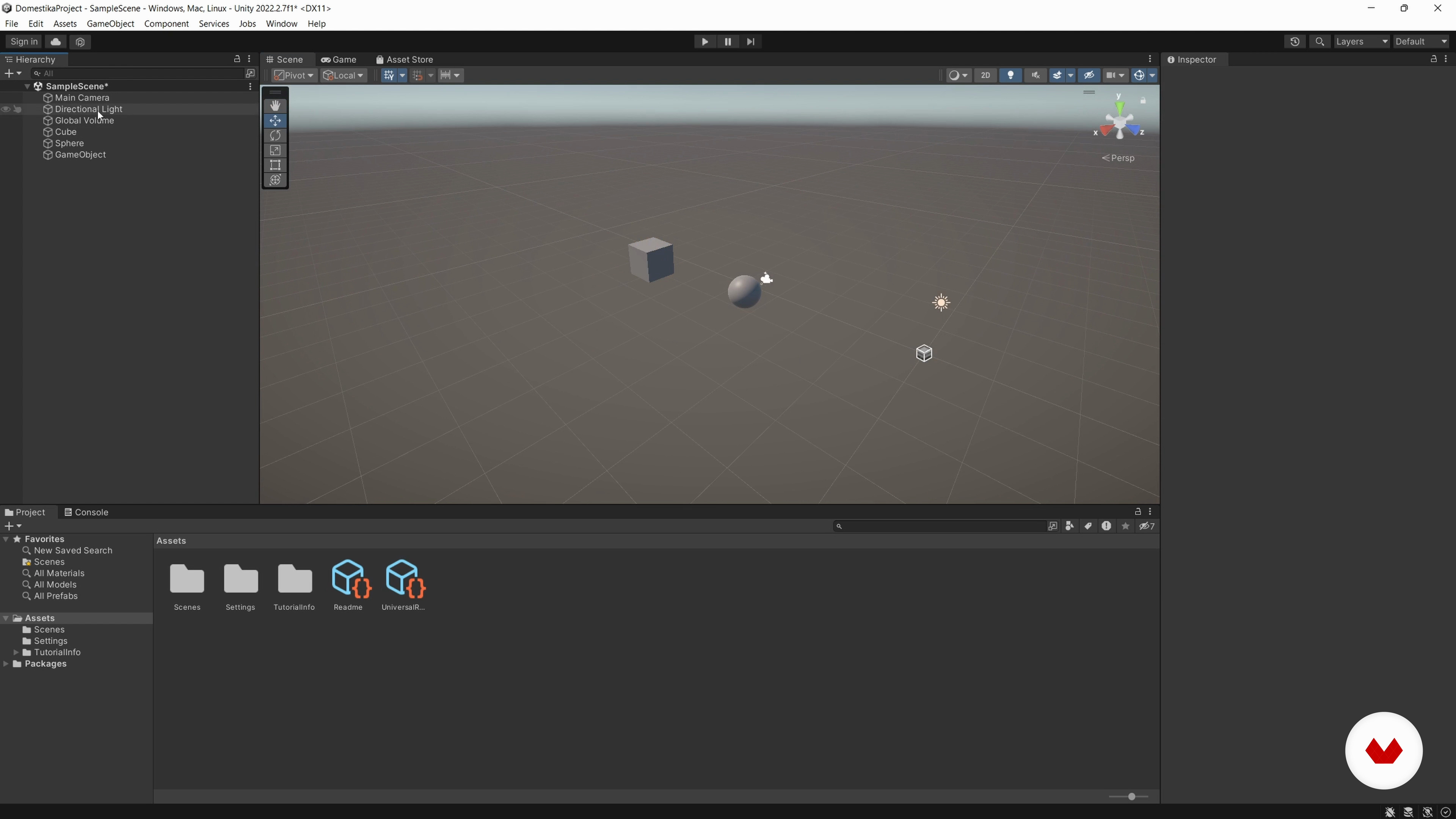Screen dimensions: 1456x819
Task: Open the Default layout dropdown
Action: [1421, 41]
